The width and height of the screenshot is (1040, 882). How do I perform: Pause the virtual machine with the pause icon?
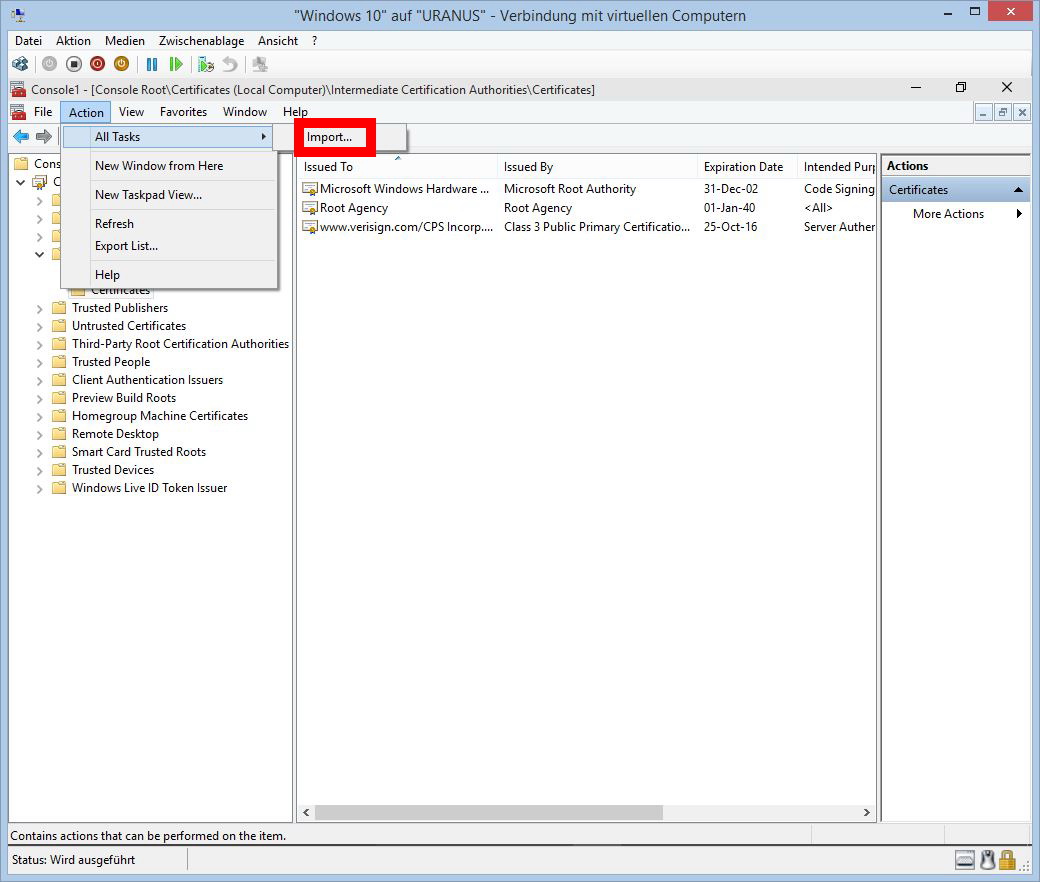click(x=152, y=64)
